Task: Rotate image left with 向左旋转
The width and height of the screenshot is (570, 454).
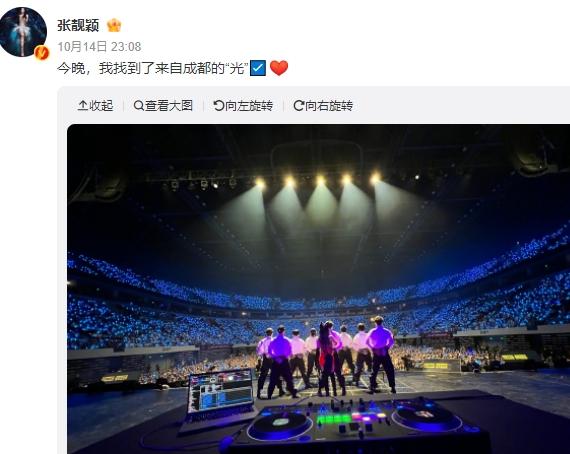Action: click(243, 106)
